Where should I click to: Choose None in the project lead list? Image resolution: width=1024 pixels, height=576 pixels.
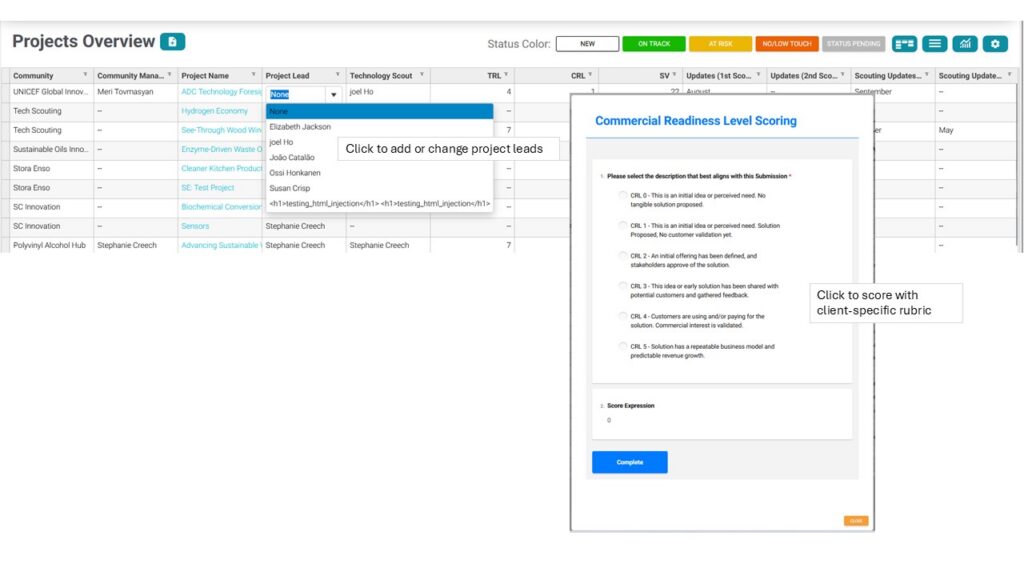(379, 112)
